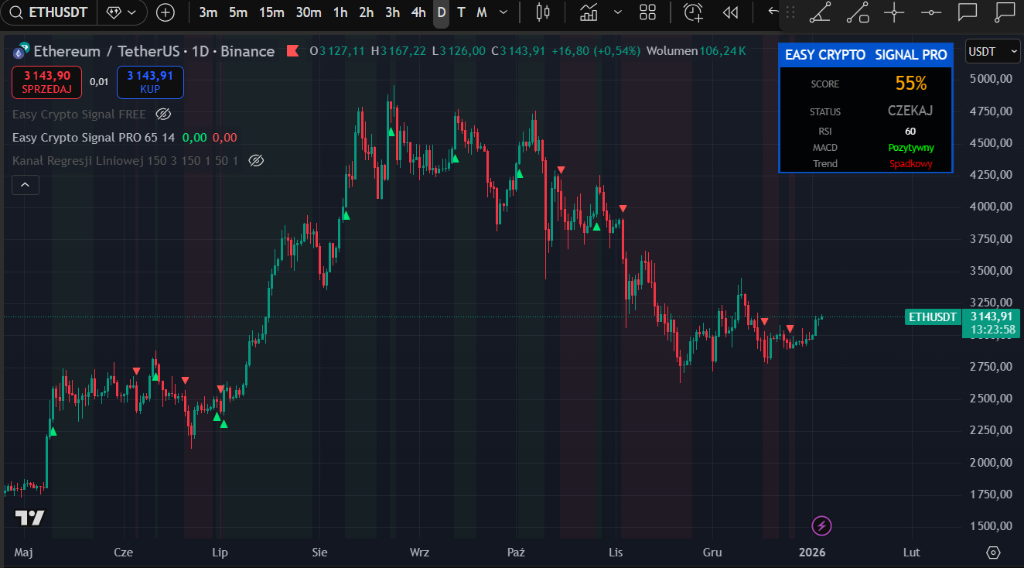Switch to the 3m timeframe
This screenshot has width=1024, height=568.
click(208, 12)
